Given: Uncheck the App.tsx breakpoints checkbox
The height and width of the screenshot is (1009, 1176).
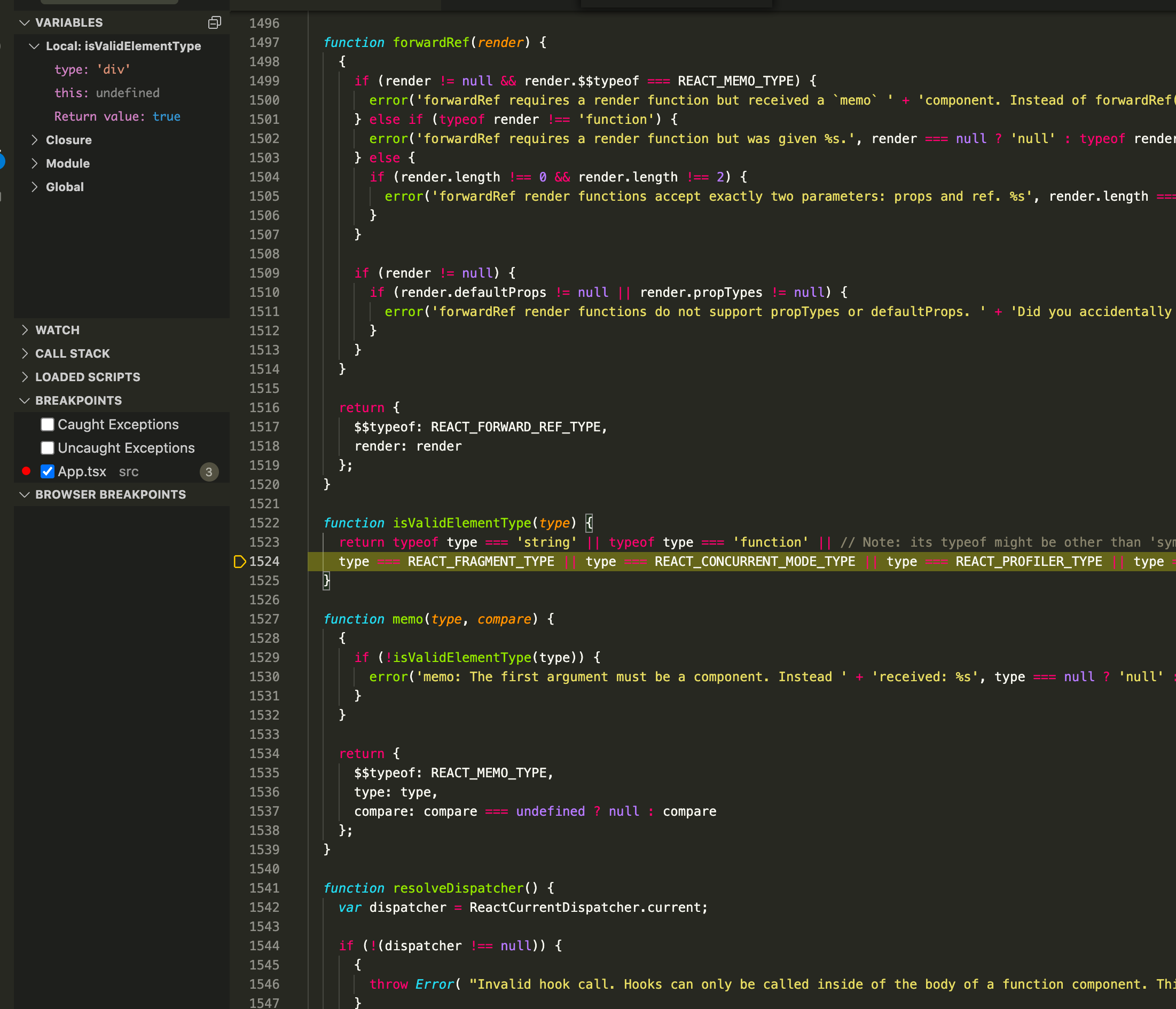Looking at the screenshot, I should pyautogui.click(x=48, y=471).
